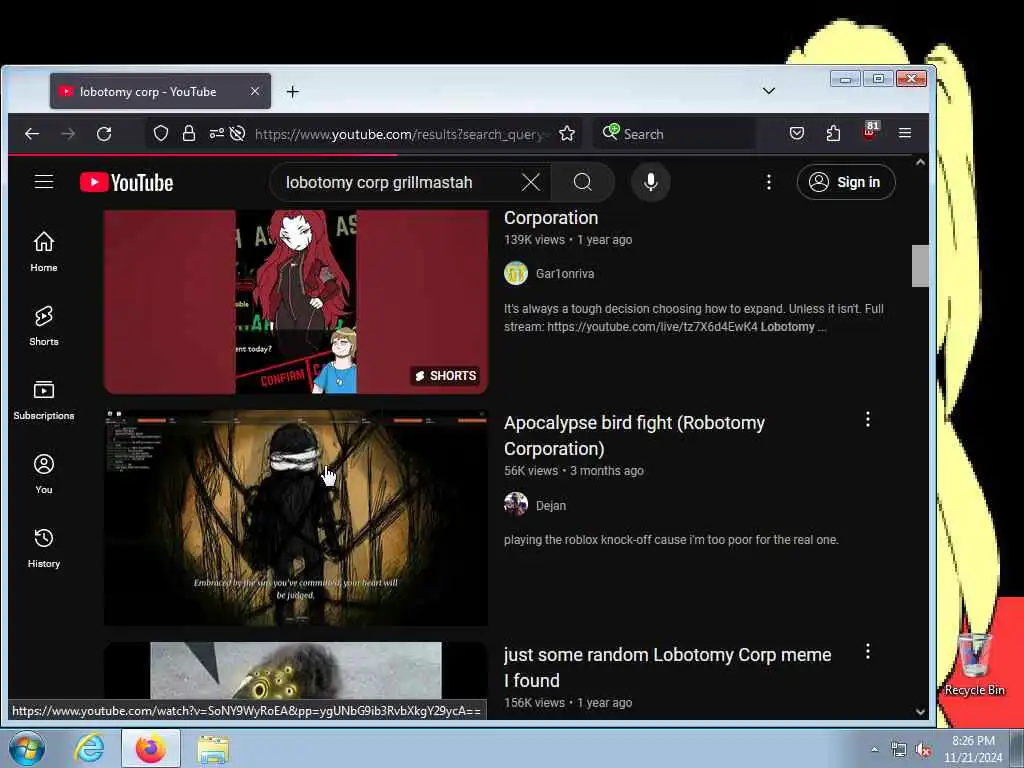
Task: Select the lobotomy corp - YouTube tab
Action: tap(160, 91)
